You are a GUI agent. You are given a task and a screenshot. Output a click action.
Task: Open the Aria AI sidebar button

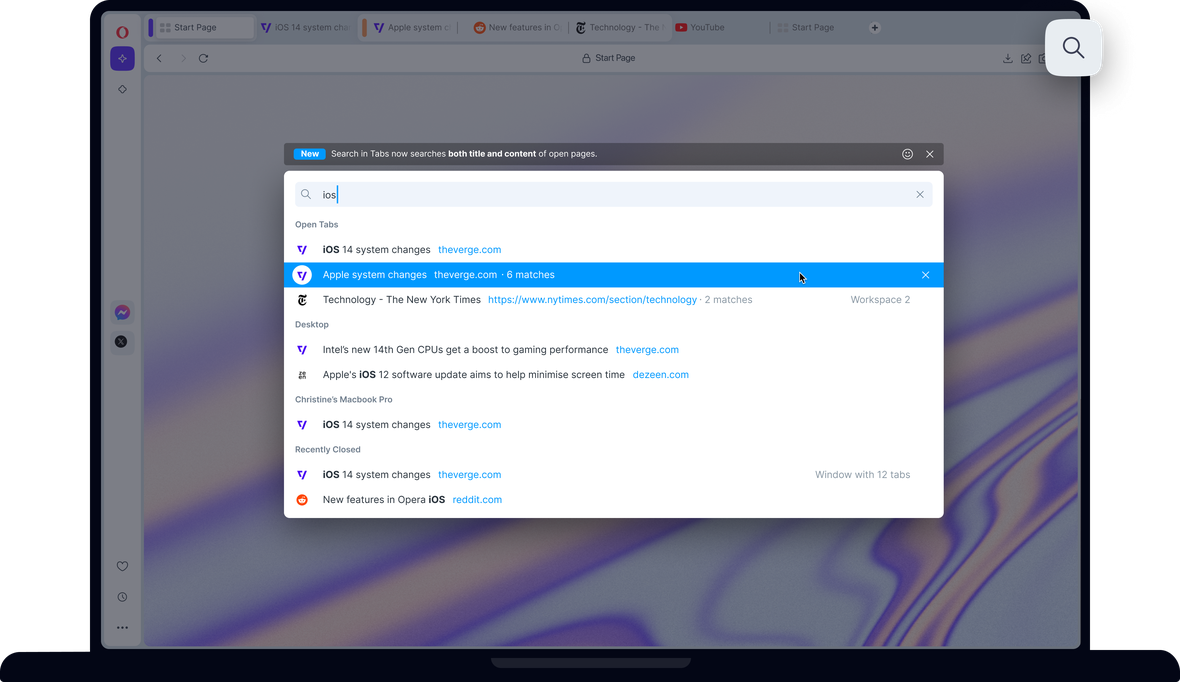122,59
